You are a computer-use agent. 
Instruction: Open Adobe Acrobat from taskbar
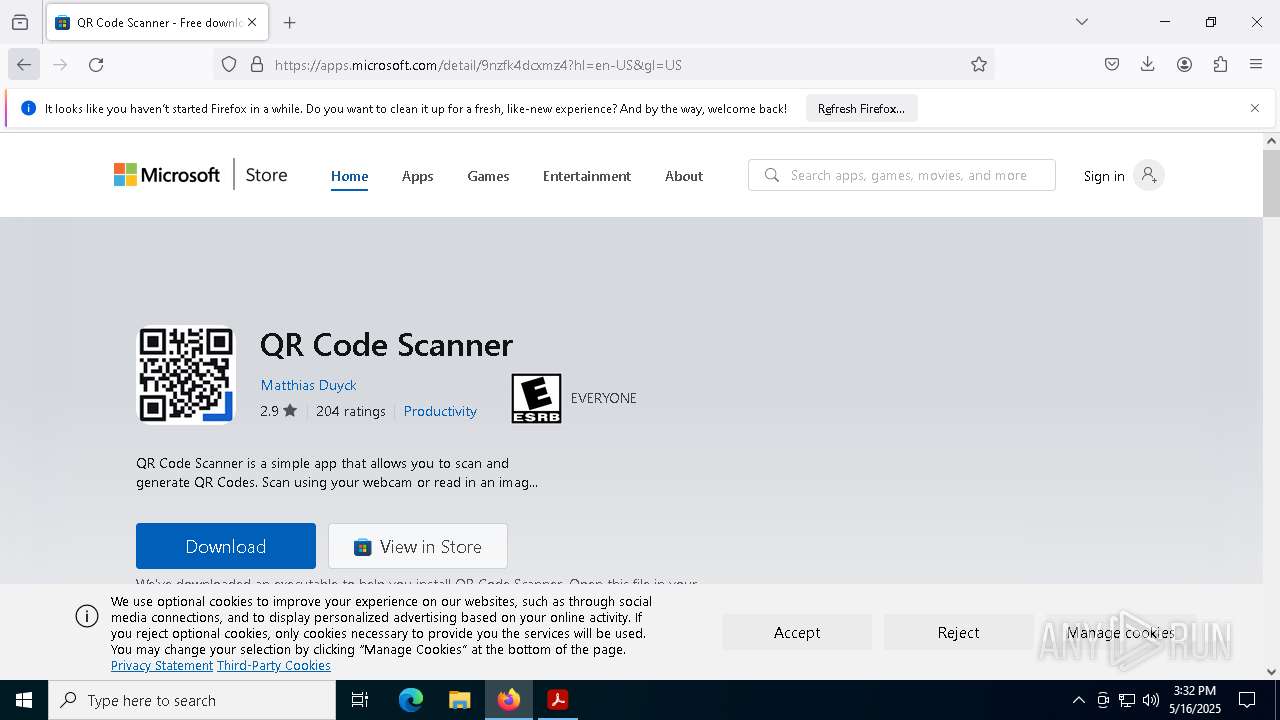[x=558, y=700]
